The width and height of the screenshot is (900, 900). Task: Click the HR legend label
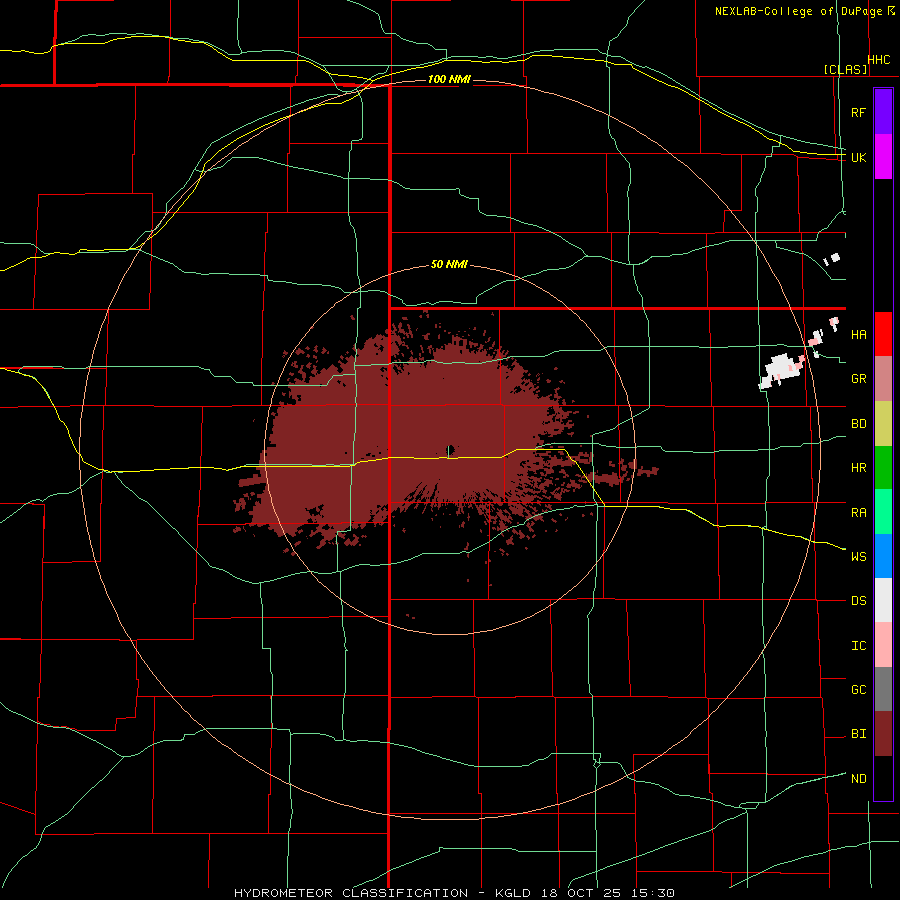point(858,468)
